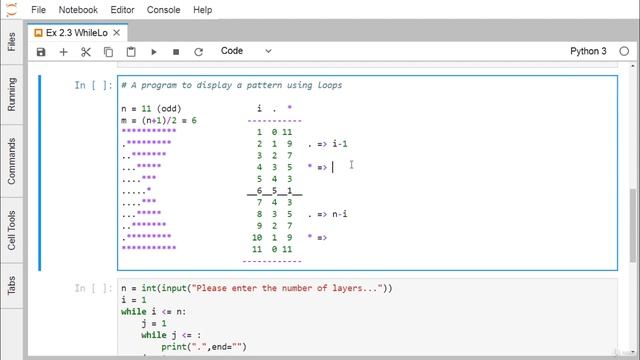Cut the selected cell with scissors icon
Image resolution: width=640 pixels, height=360 pixels.
click(x=86, y=52)
